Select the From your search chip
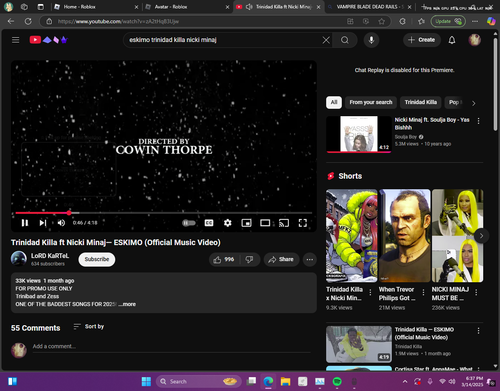The image size is (500, 391). pos(371,102)
